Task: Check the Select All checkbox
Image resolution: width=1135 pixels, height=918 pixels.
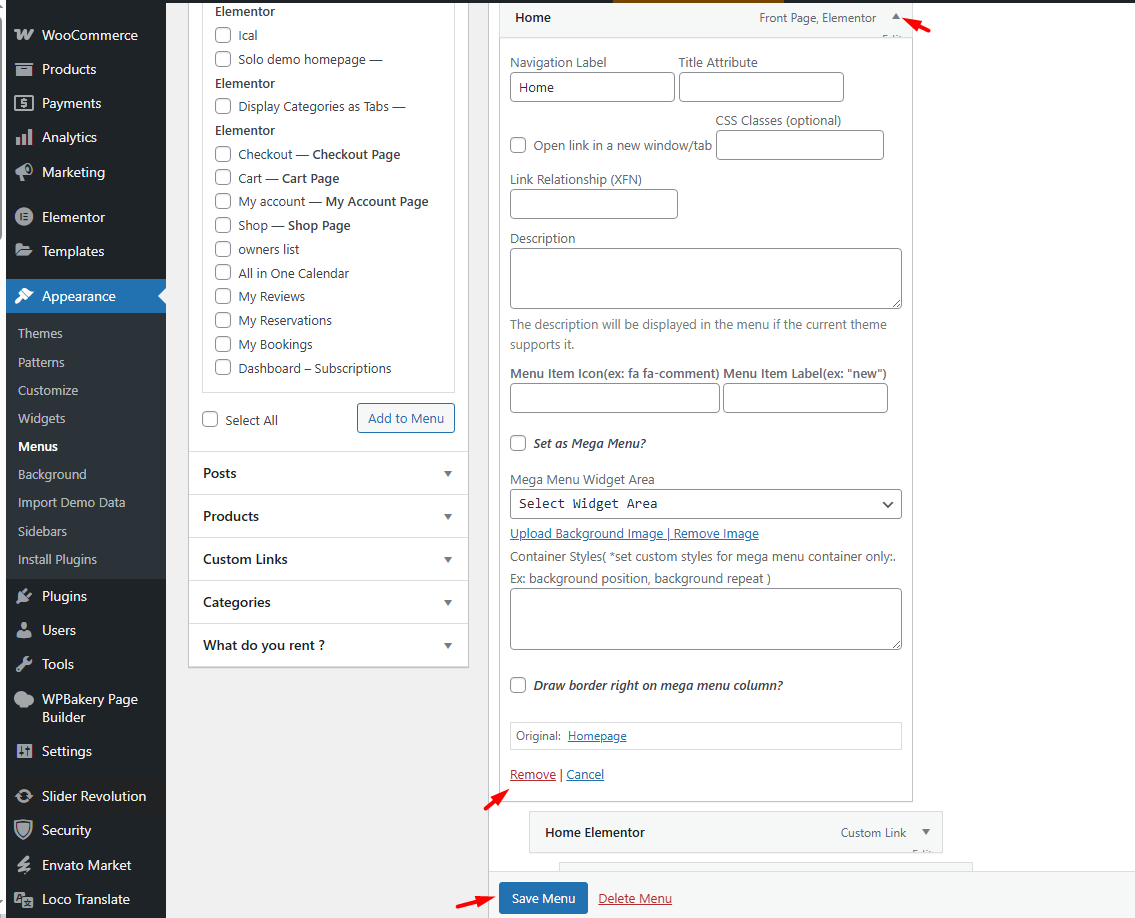Action: click(210, 420)
